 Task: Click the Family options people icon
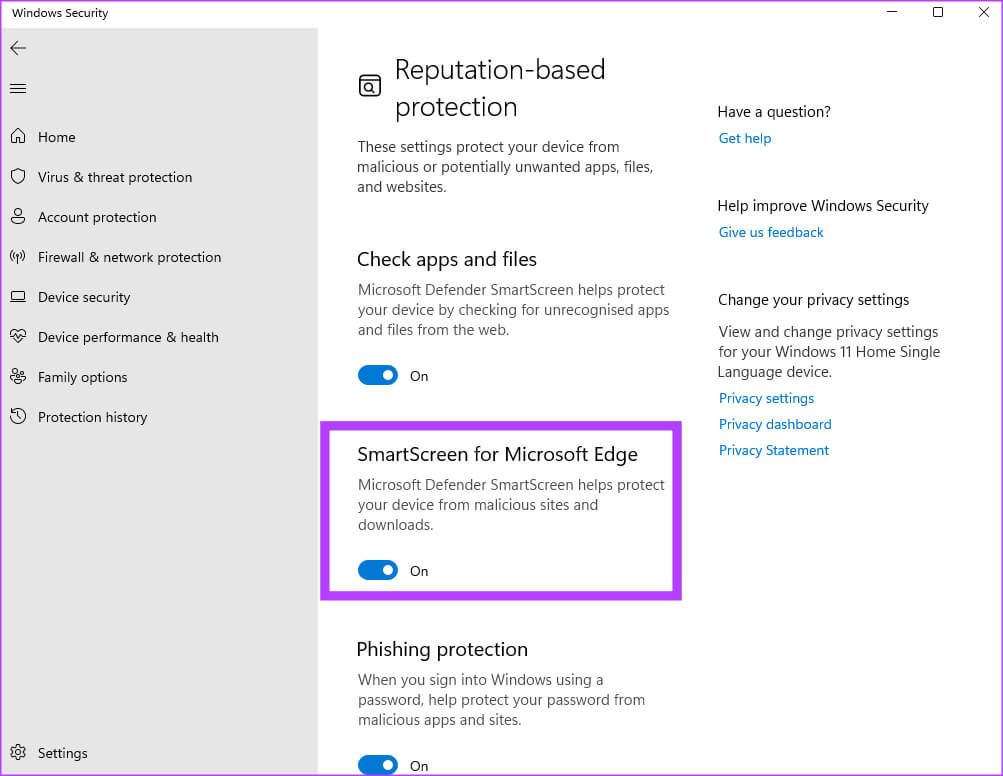[x=18, y=377]
